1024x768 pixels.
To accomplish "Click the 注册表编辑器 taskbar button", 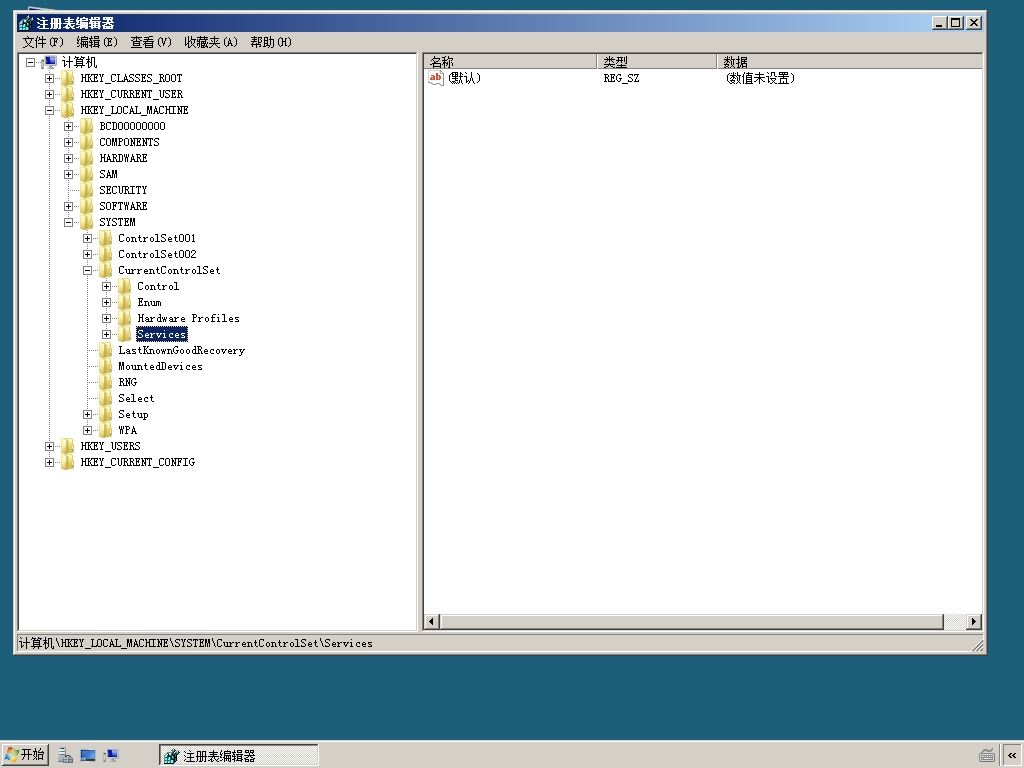I will [238, 756].
